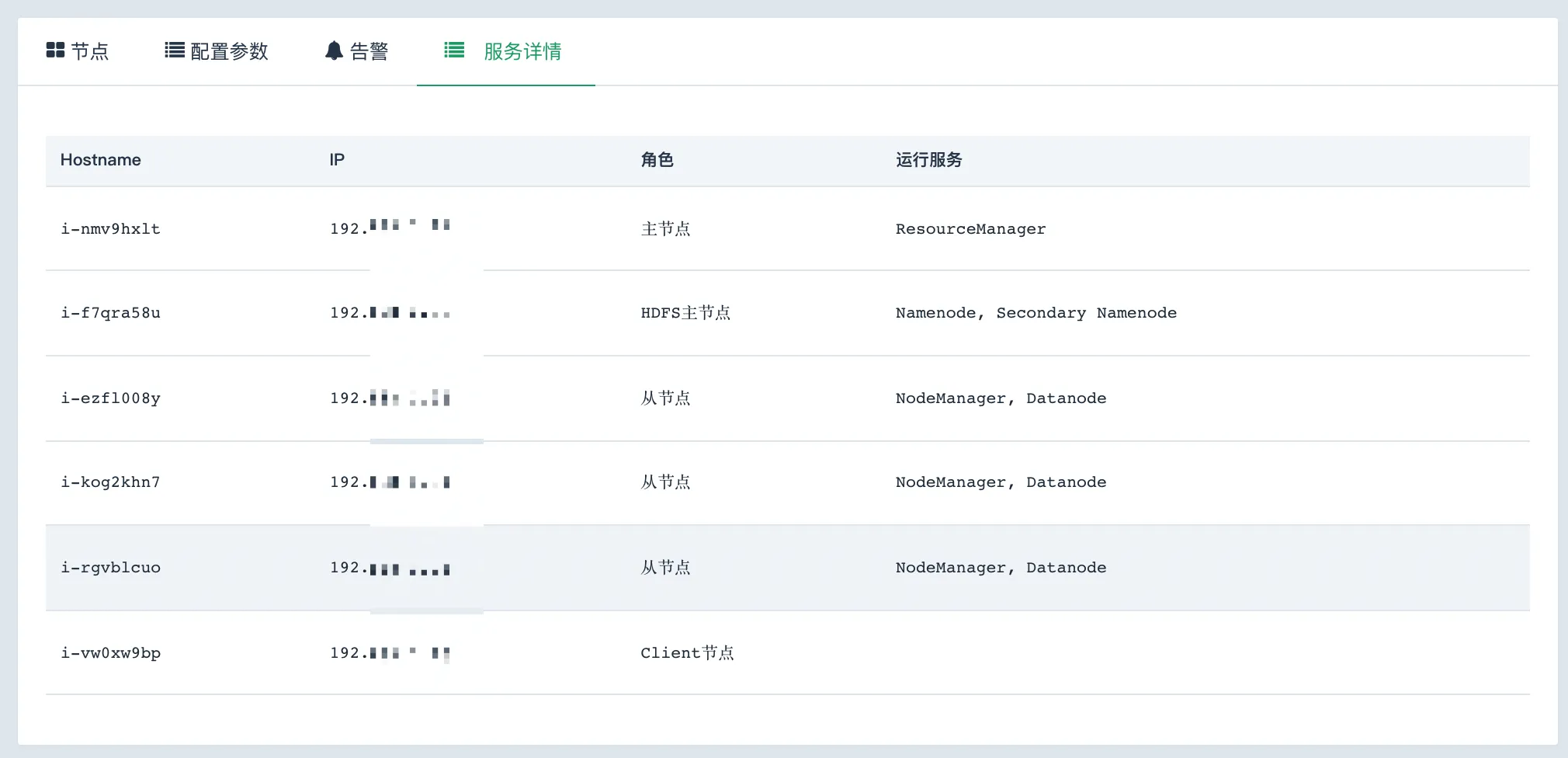
Task: Click 从节点 in the i-ezfl008y row
Action: [x=665, y=398]
